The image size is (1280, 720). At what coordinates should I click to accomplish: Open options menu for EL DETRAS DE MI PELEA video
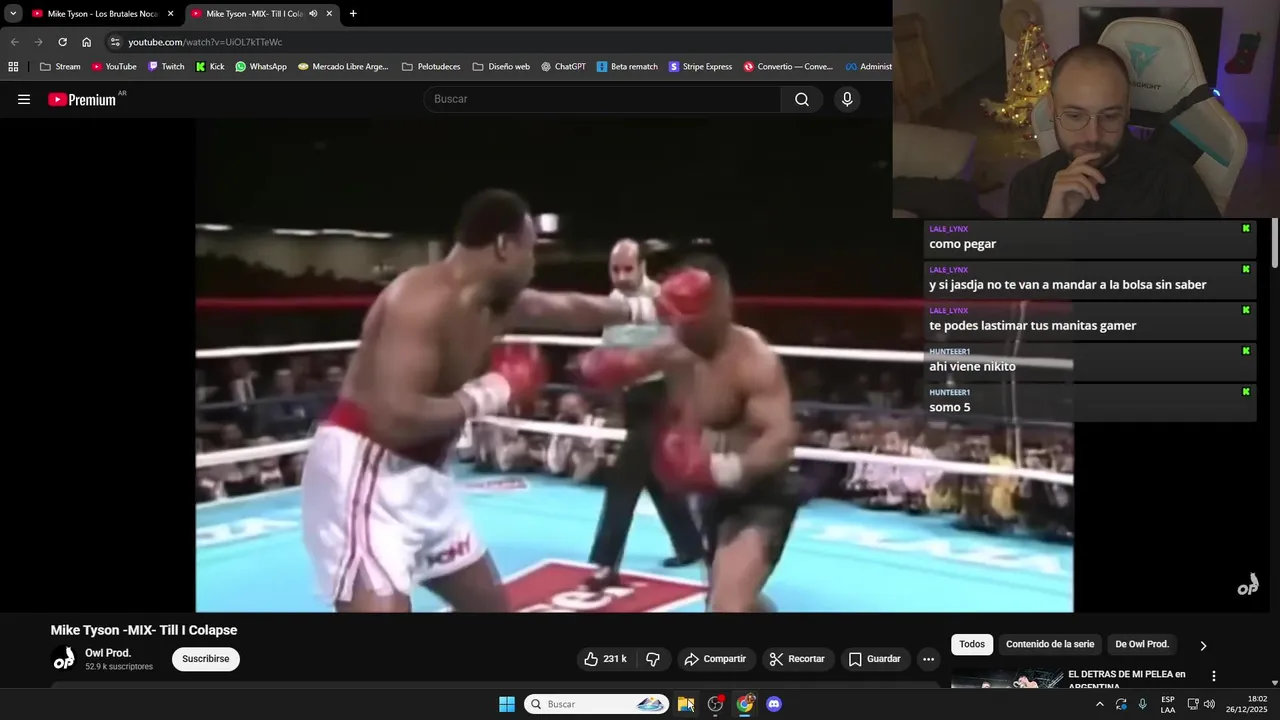point(1214,676)
